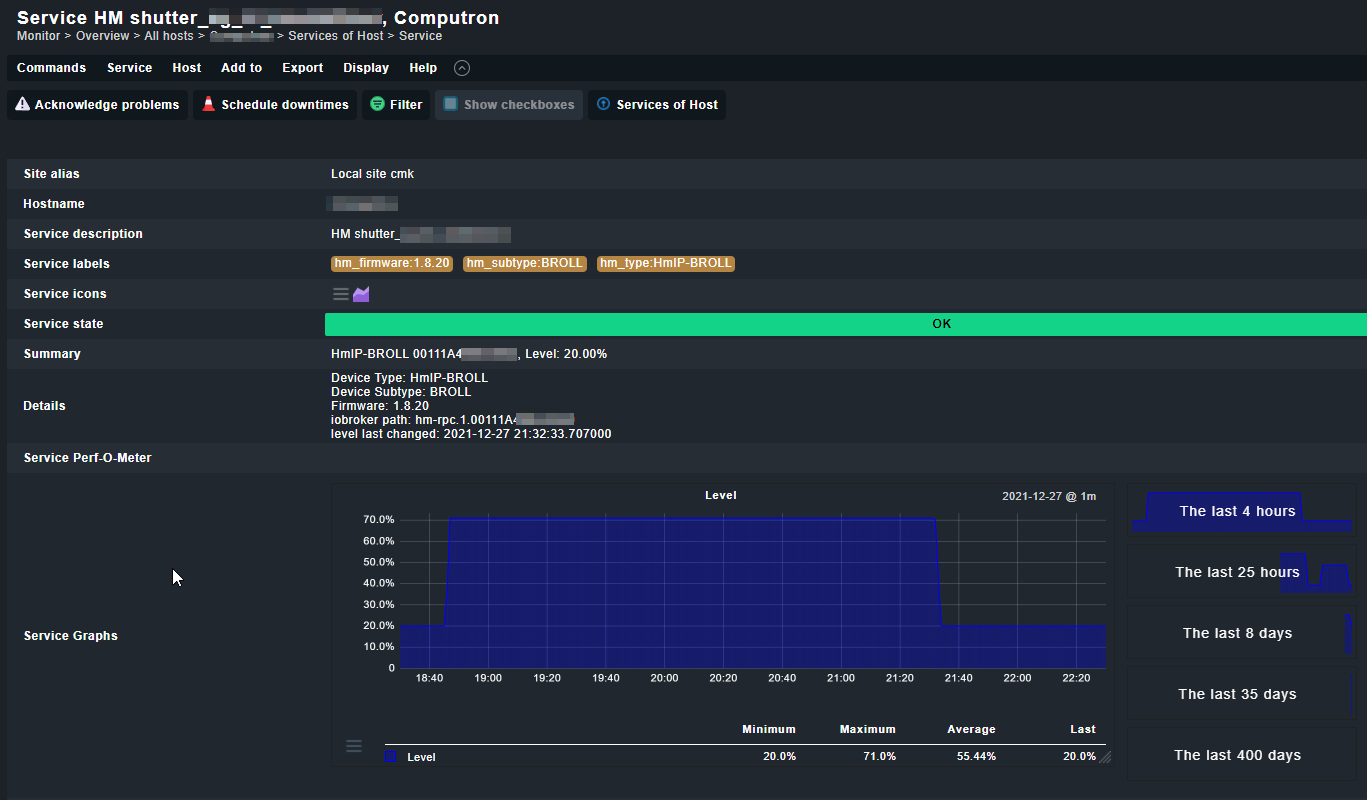Open the Commands menu
This screenshot has height=800, width=1367.
tap(51, 68)
